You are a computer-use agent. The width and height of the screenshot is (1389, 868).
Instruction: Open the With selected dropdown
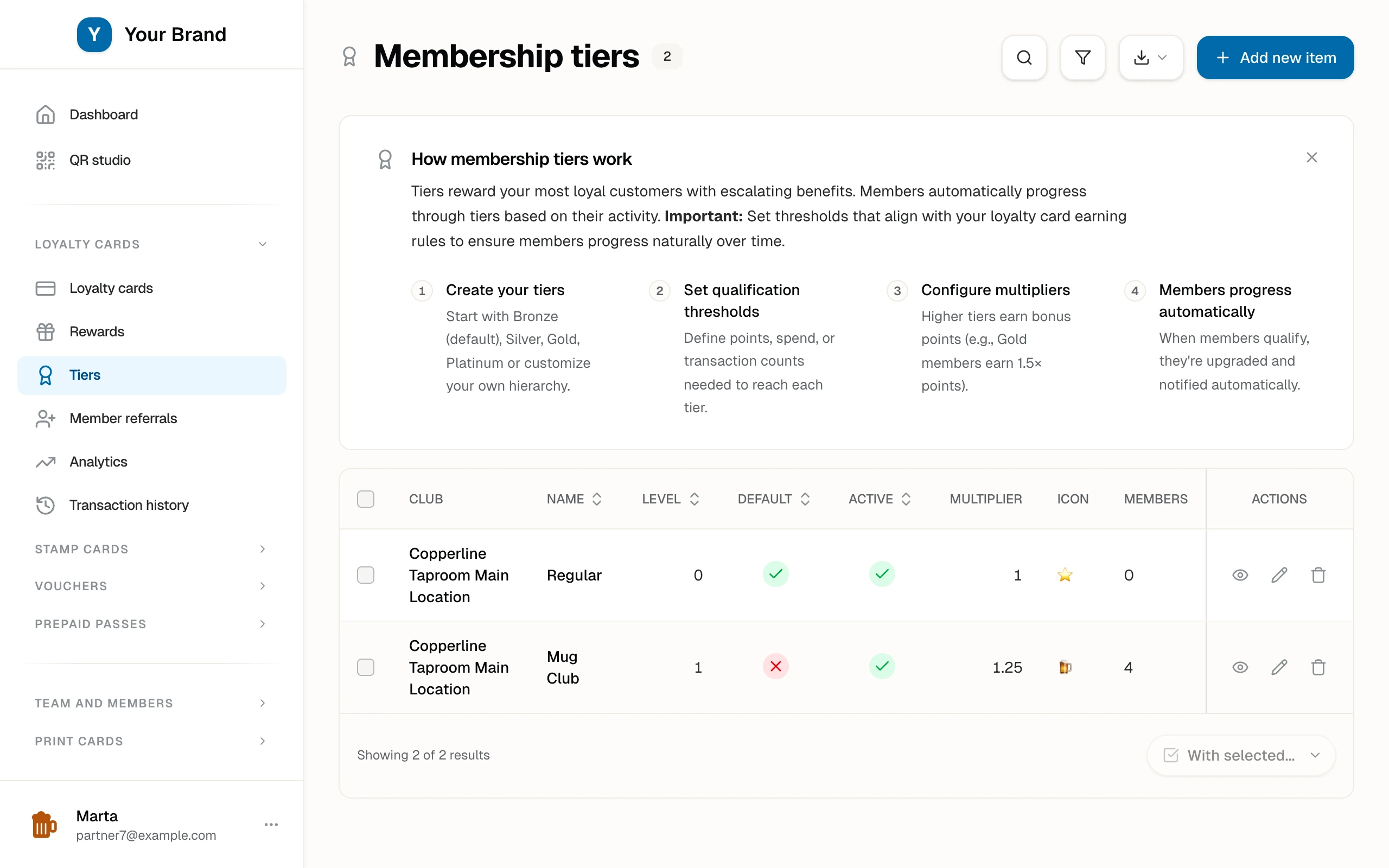pos(1241,755)
